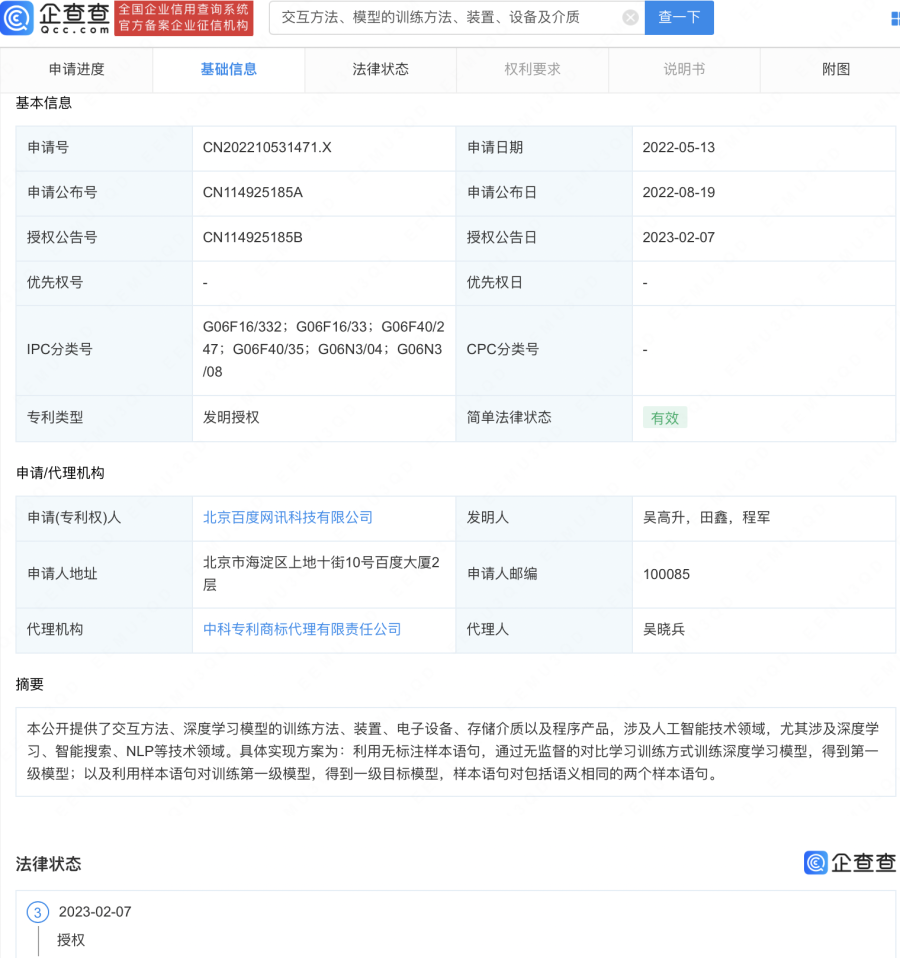
Task: Click application number CN202210531471.X
Action: click(x=267, y=148)
